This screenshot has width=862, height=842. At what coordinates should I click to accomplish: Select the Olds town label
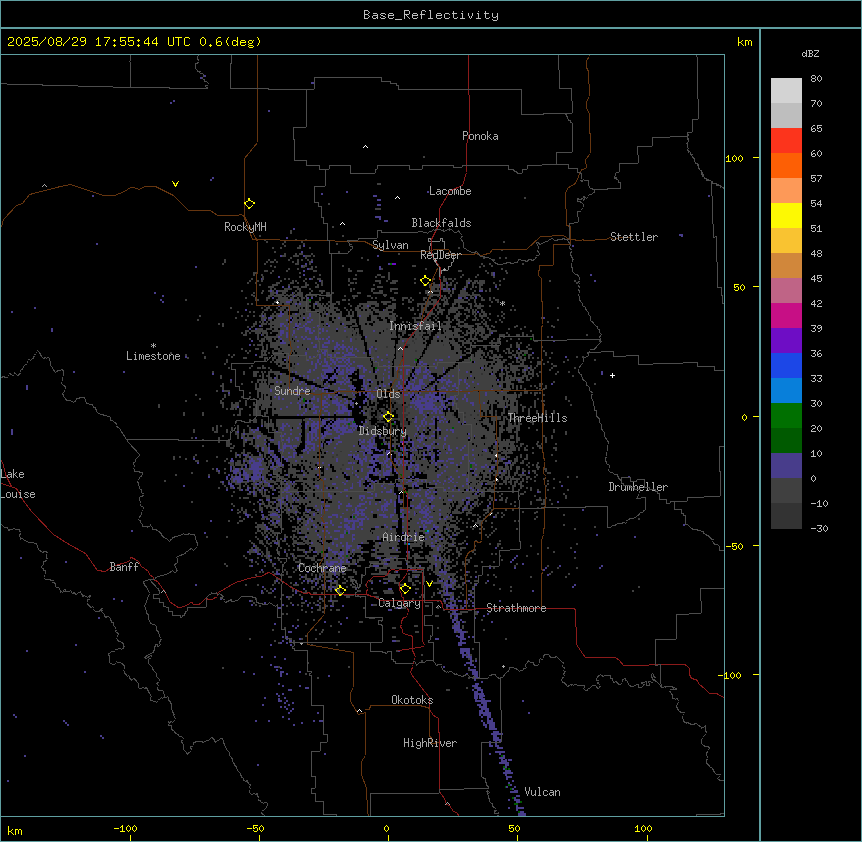coord(388,394)
